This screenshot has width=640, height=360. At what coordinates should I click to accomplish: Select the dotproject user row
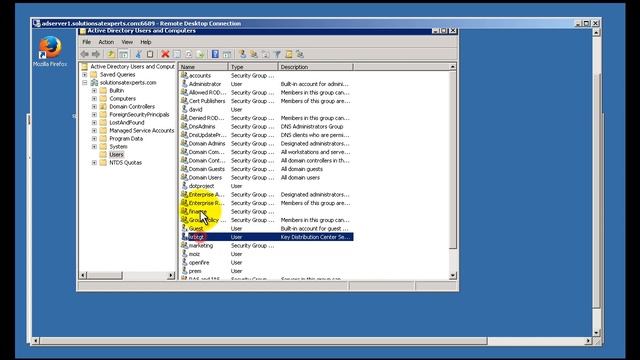click(x=266, y=186)
